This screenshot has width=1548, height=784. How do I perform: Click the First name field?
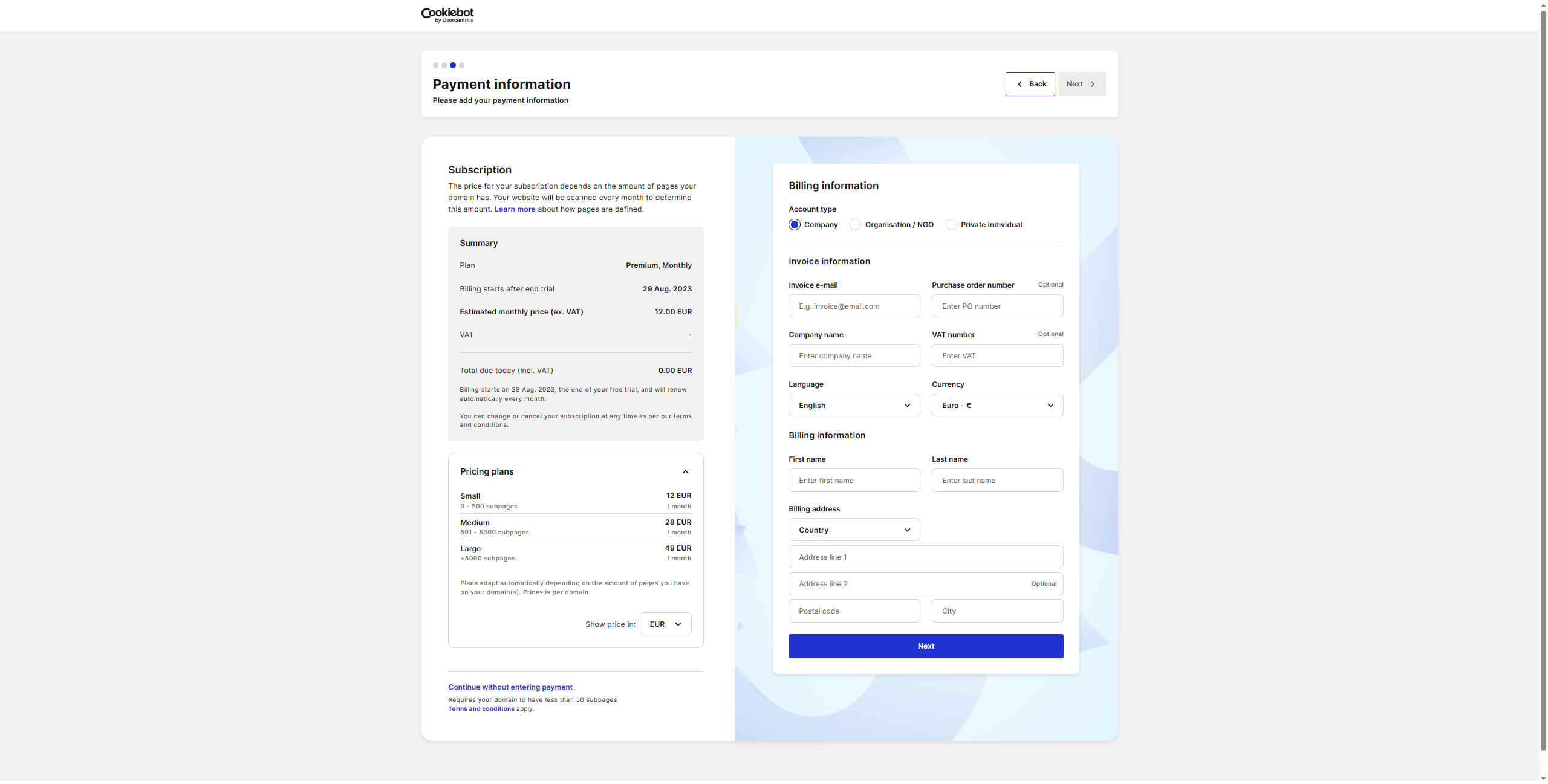pyautogui.click(x=854, y=480)
